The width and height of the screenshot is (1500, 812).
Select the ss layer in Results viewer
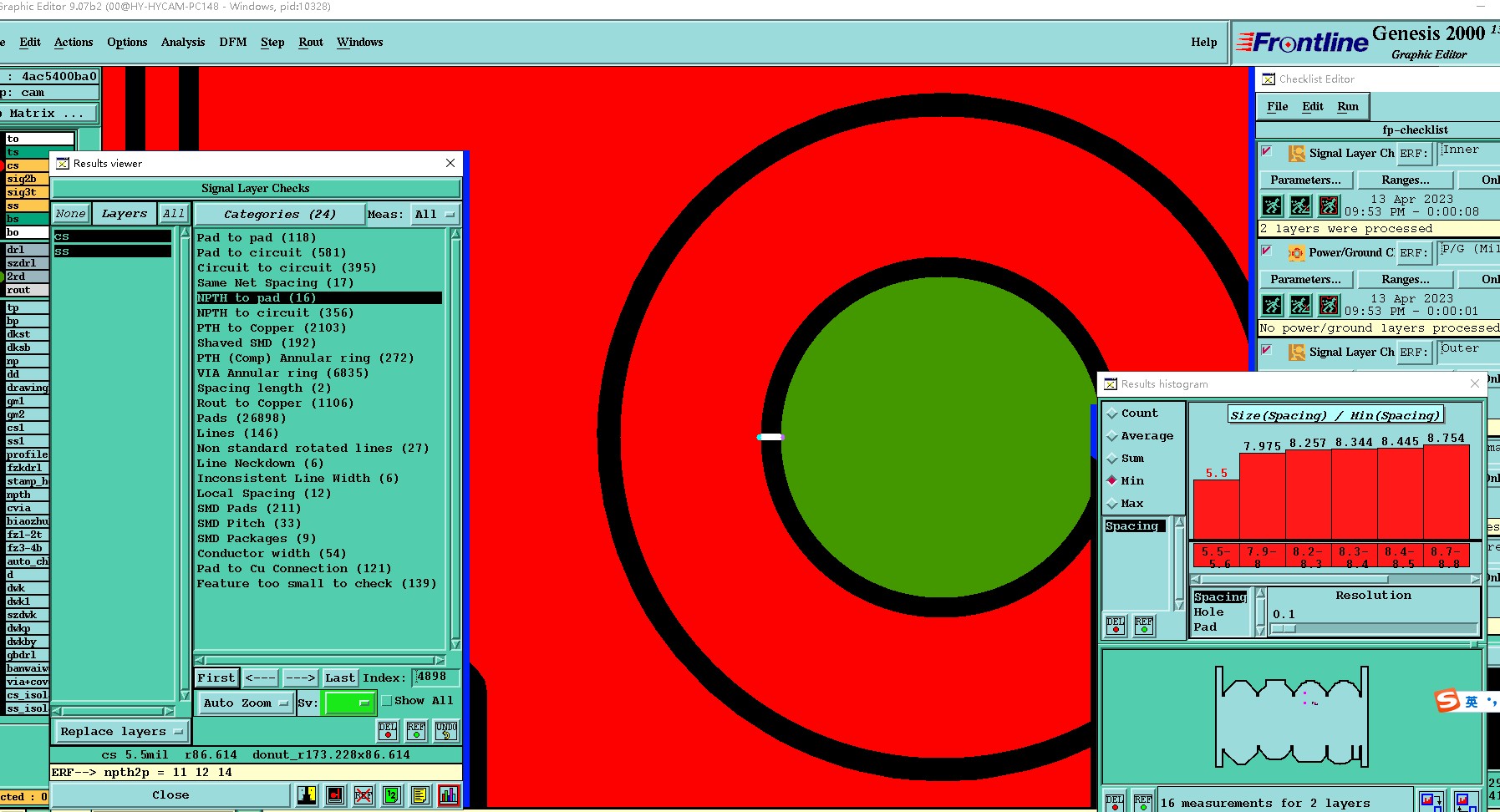(112, 251)
